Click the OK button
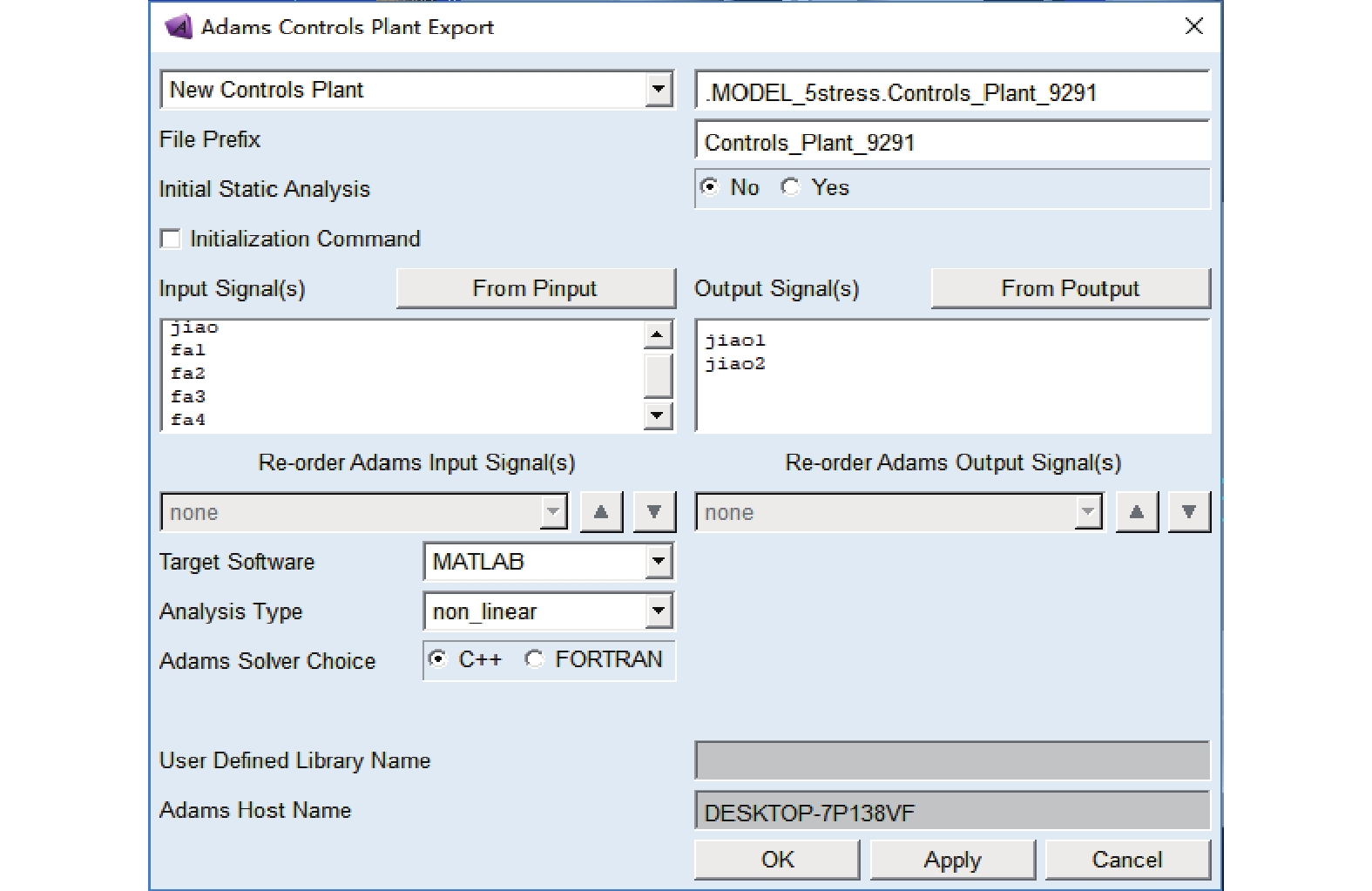 777,860
